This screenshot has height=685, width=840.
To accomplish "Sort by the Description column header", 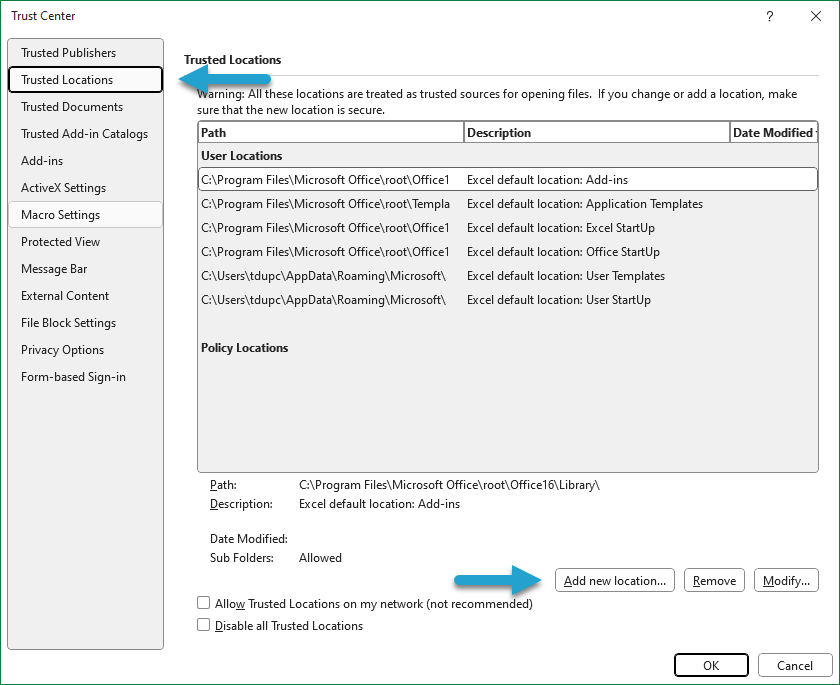I will [x=597, y=132].
